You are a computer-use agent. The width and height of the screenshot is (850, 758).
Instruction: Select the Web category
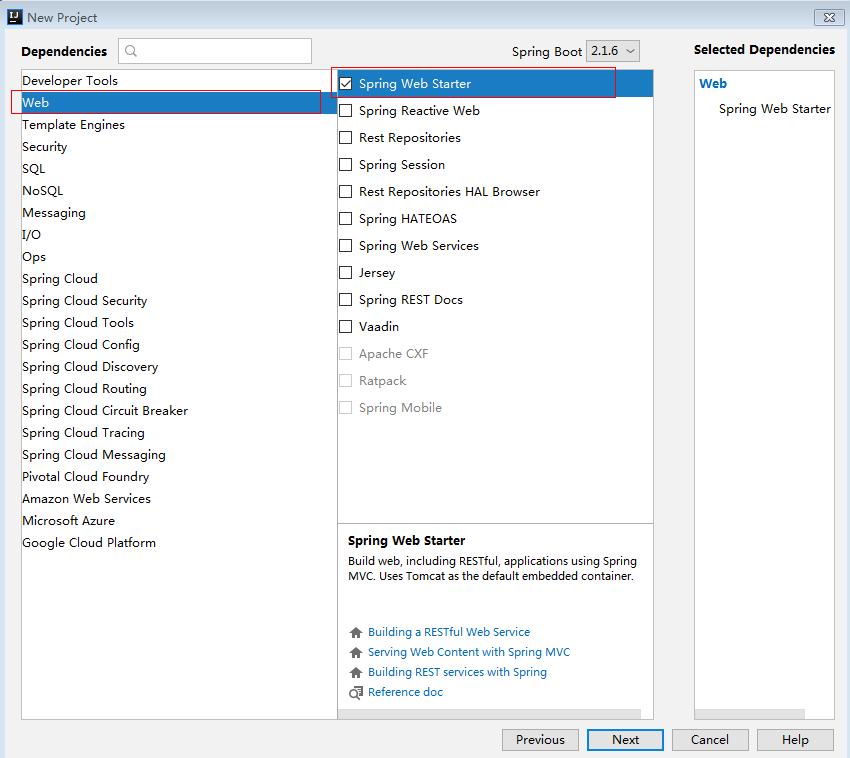click(x=179, y=102)
